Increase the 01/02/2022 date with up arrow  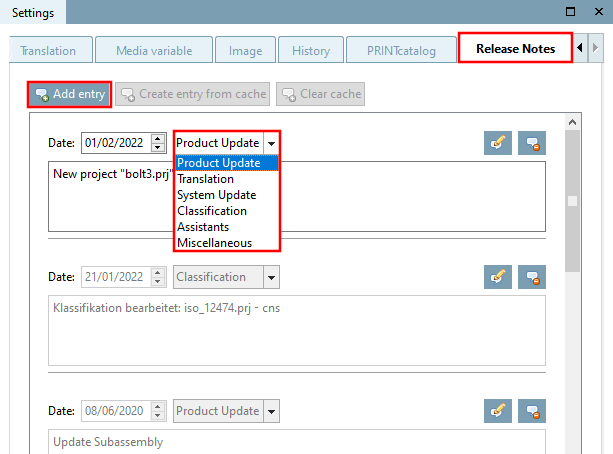coord(158,138)
